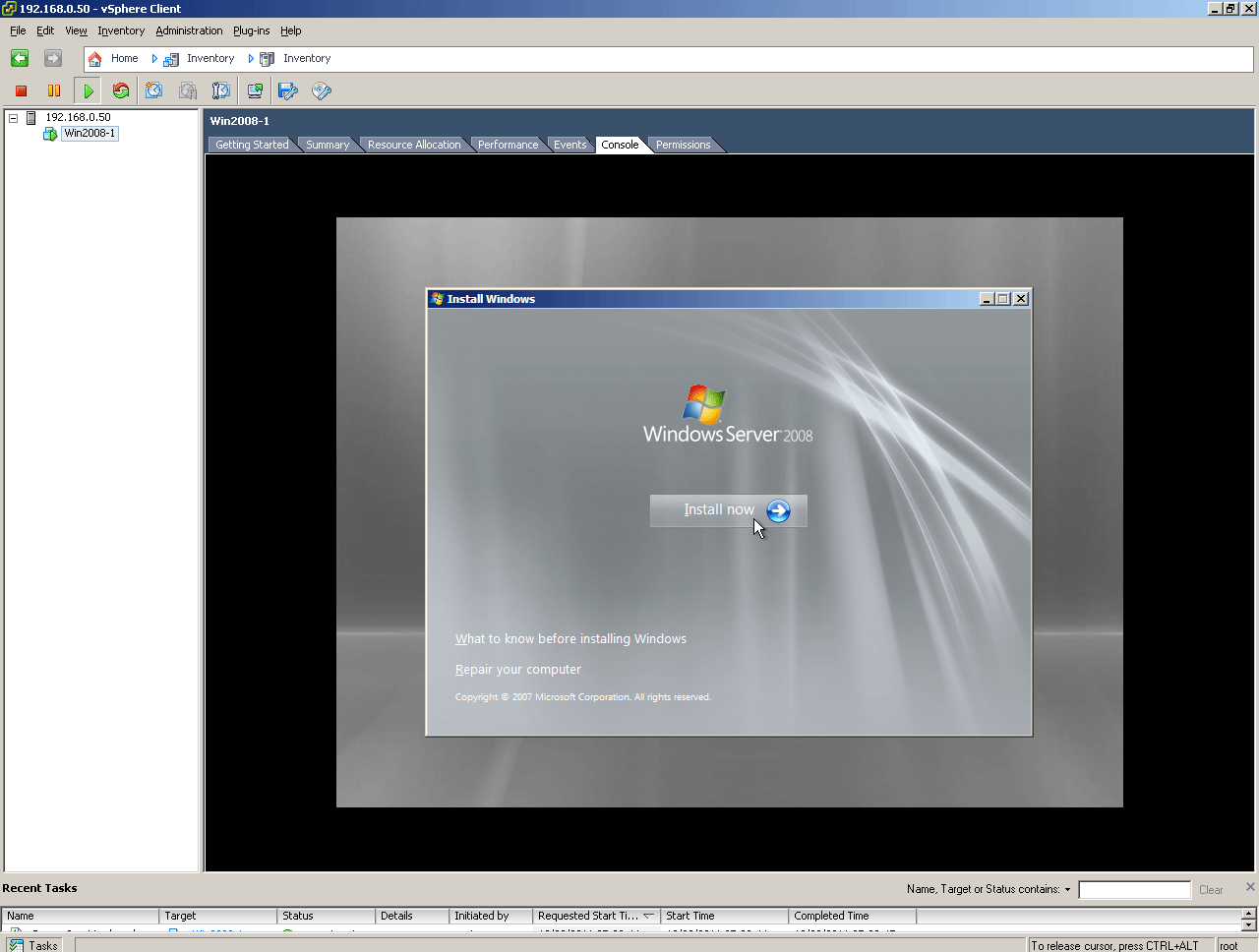Power off the VM with the red stop icon
Screen dimensions: 1259x952
pos(21,90)
